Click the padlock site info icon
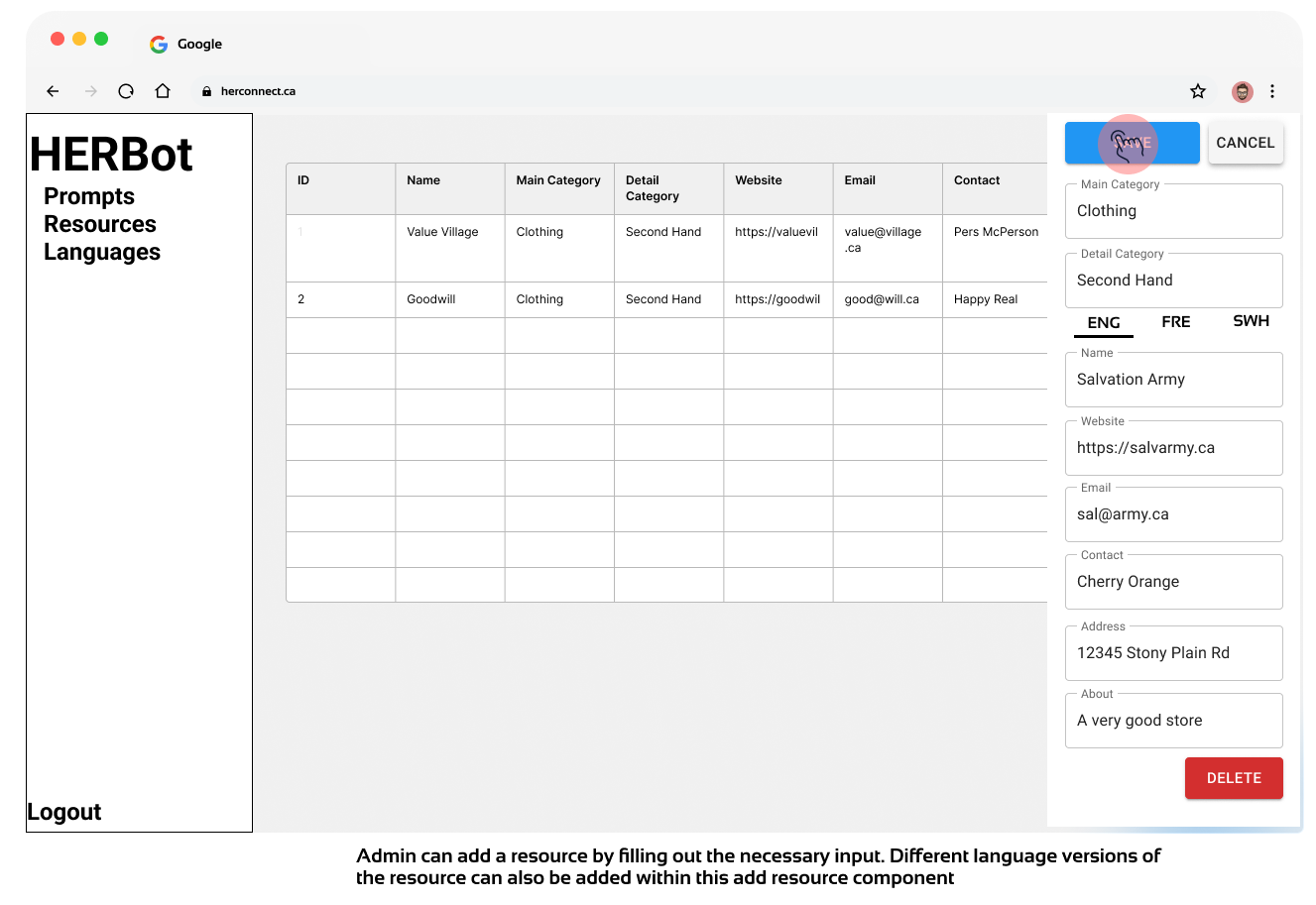The image size is (1316, 905). 206,91
